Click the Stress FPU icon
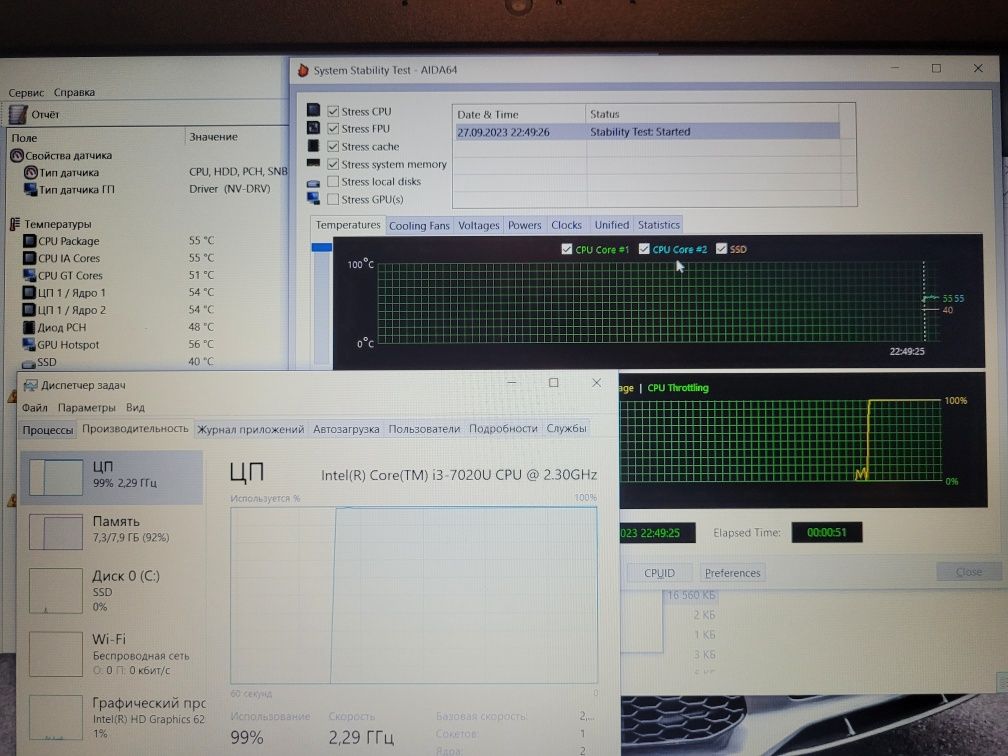The image size is (1008, 756). (x=313, y=127)
